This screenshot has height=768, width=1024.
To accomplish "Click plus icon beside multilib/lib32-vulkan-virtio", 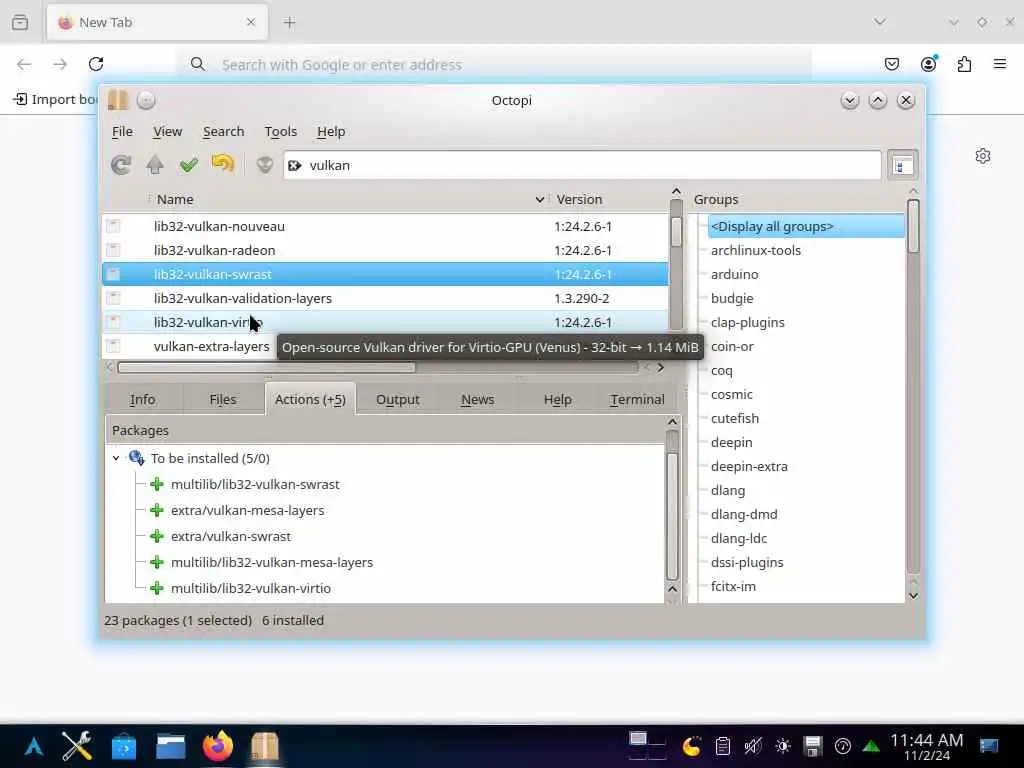I will [157, 588].
